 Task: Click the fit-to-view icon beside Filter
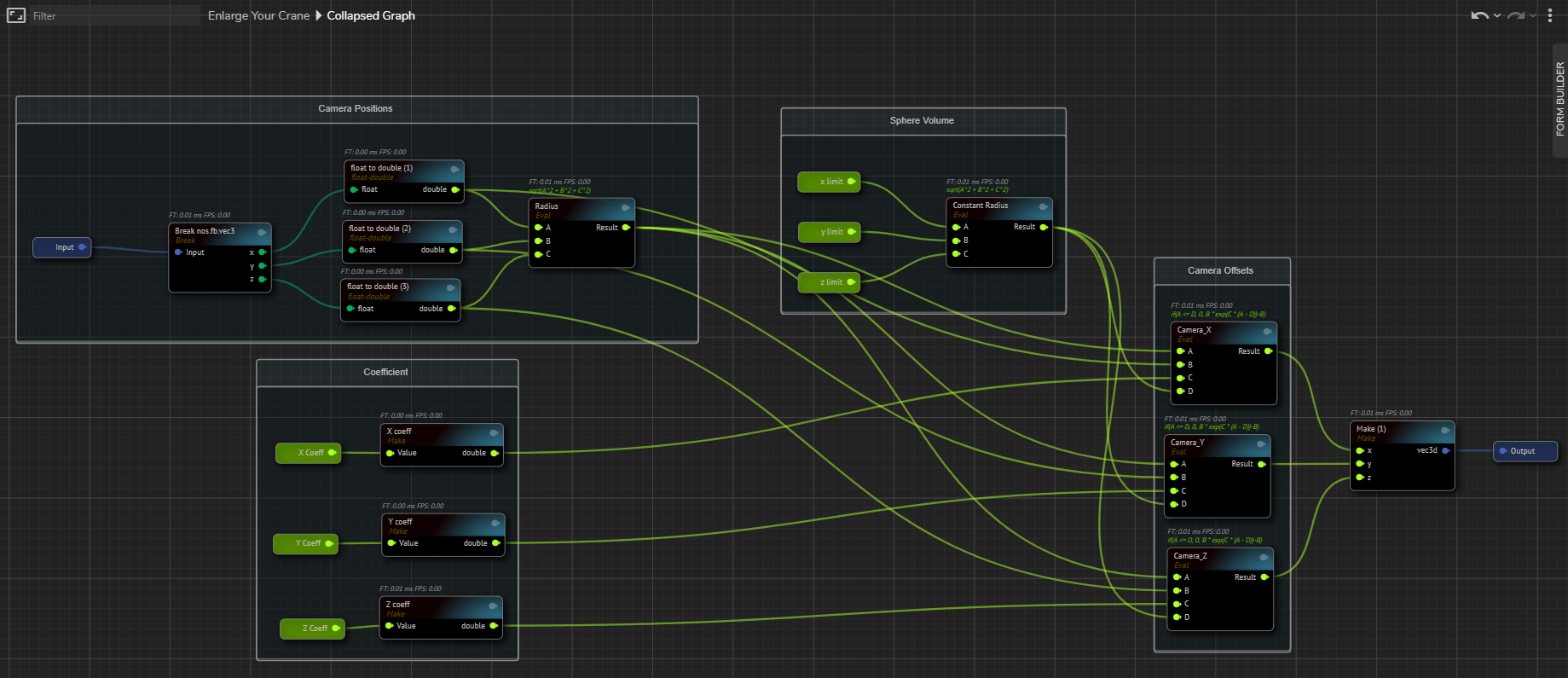[15, 15]
